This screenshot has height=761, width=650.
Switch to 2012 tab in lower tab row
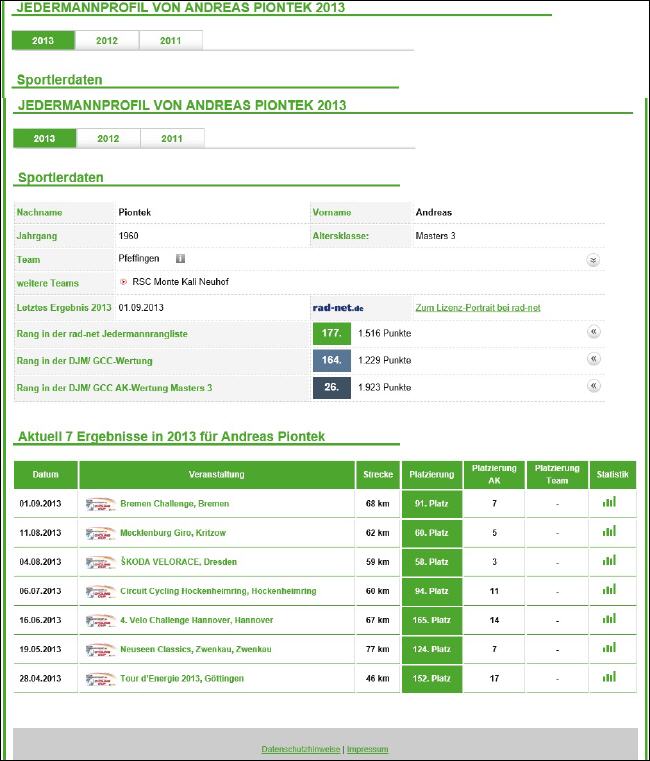click(x=108, y=139)
